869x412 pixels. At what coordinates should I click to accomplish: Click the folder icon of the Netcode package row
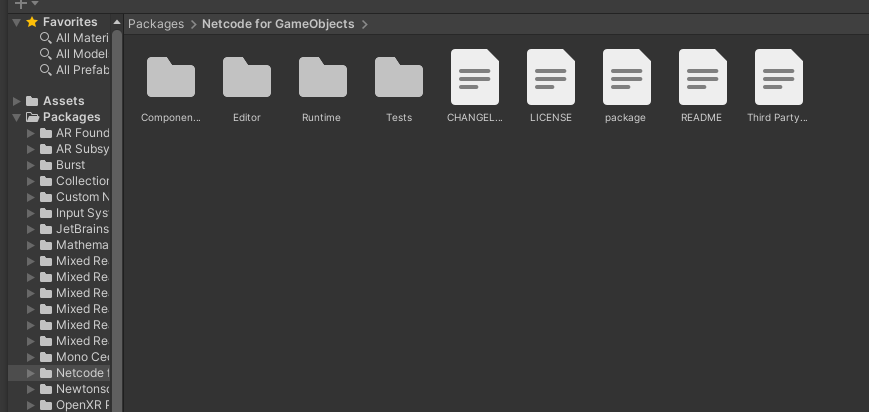coord(46,373)
